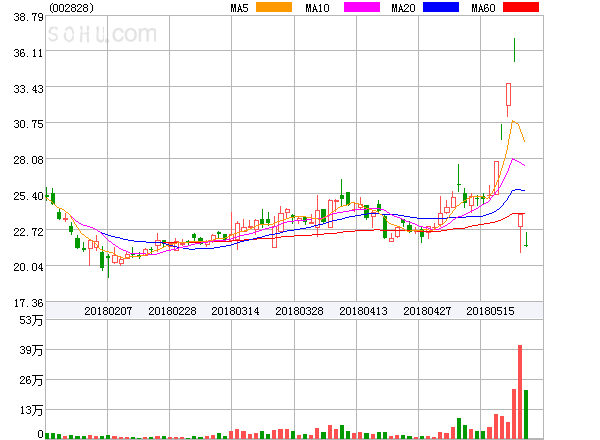Click the 20180427 date label
This screenshot has width=600, height=440.
pos(427,311)
